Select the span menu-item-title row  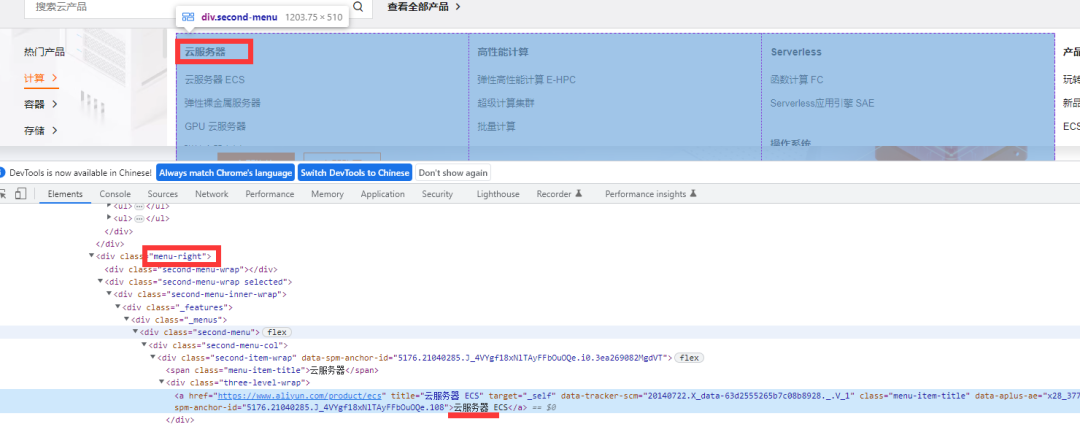(x=273, y=371)
